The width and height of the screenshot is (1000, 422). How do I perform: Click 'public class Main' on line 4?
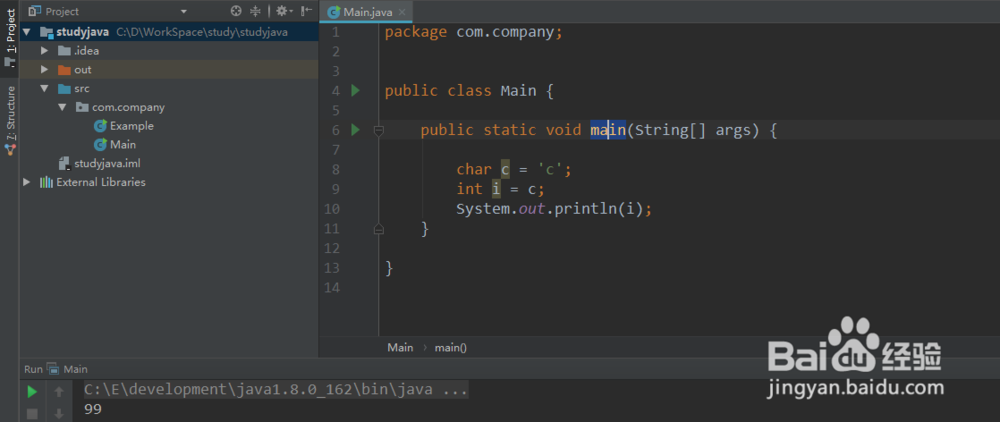(460, 91)
